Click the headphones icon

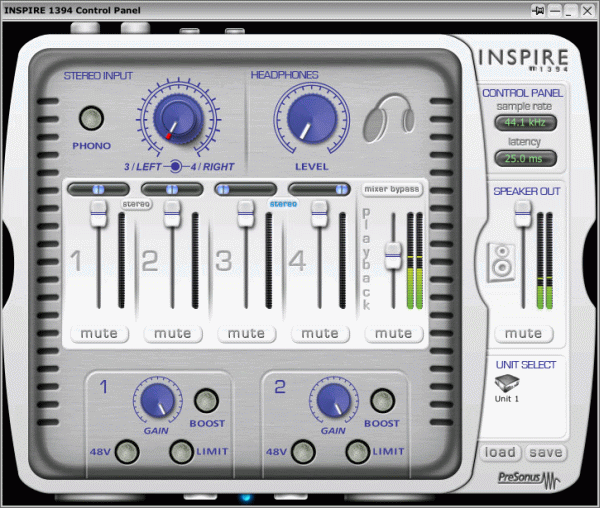389,118
